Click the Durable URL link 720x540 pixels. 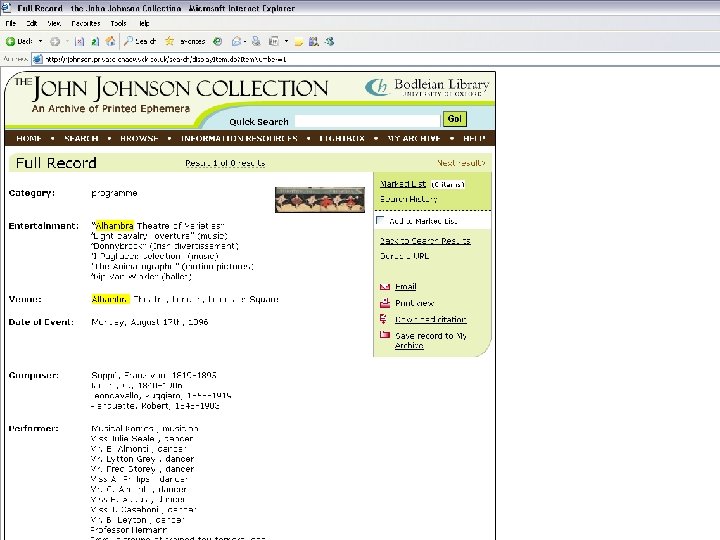point(405,256)
